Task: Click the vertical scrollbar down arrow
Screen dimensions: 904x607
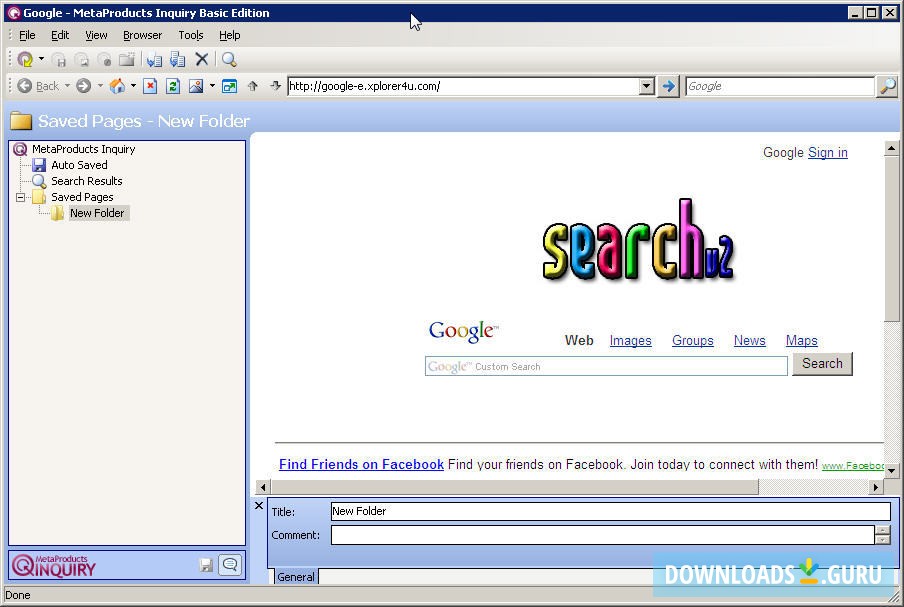Action: tap(891, 471)
